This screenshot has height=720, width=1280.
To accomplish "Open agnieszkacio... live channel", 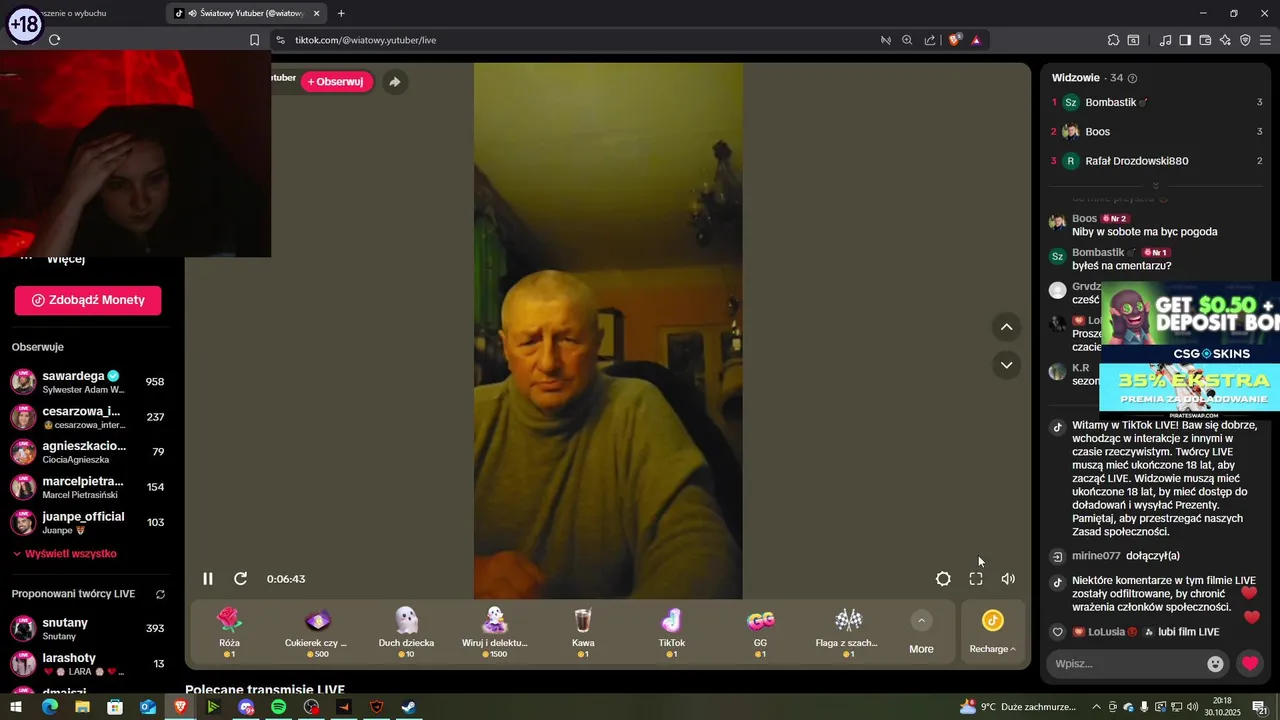I will point(88,452).
